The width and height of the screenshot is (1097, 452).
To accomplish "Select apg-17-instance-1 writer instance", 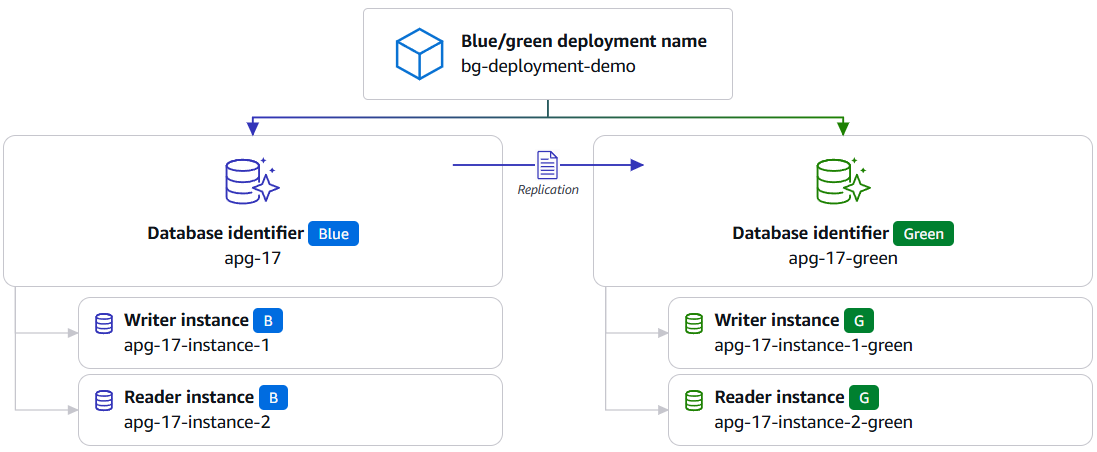I will (x=197, y=346).
